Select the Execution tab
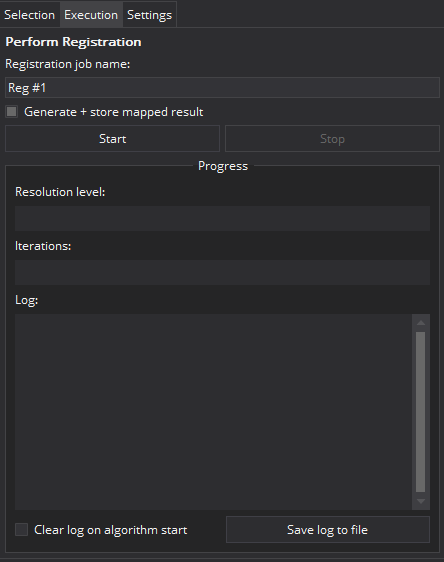This screenshot has width=444, height=562. pyautogui.click(x=91, y=15)
